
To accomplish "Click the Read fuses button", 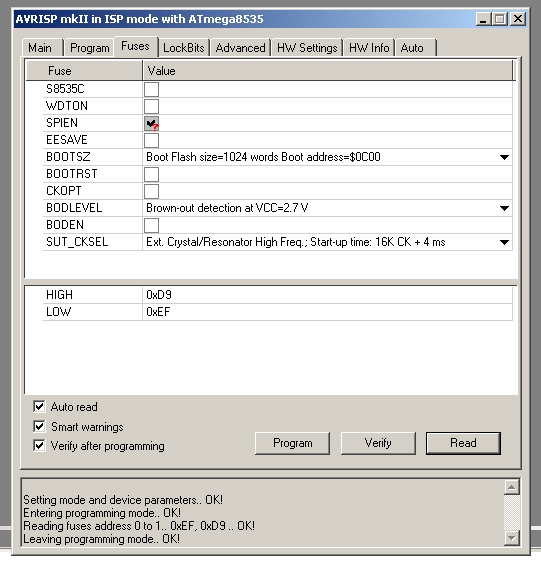I will (x=463, y=443).
